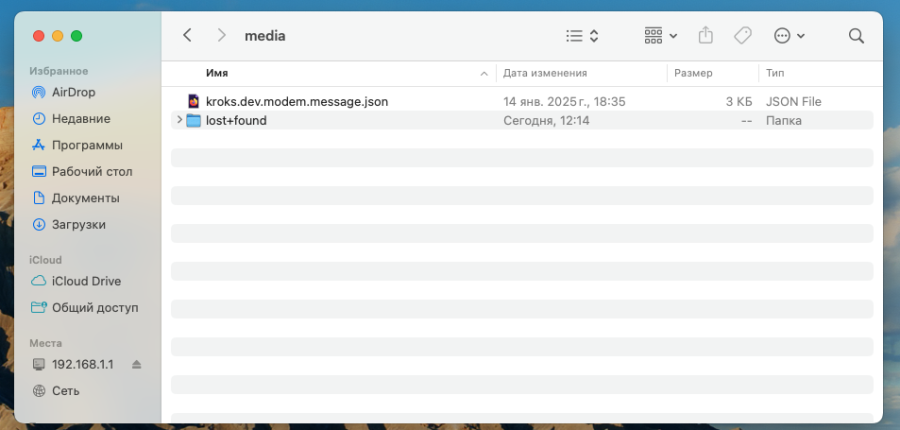Open the more actions ellipsis menu
This screenshot has height=430, width=900.
(789, 35)
